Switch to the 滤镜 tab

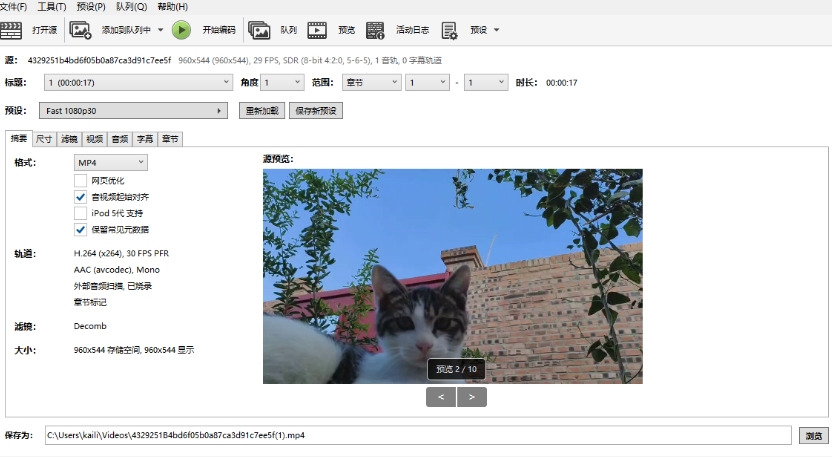(x=70, y=139)
